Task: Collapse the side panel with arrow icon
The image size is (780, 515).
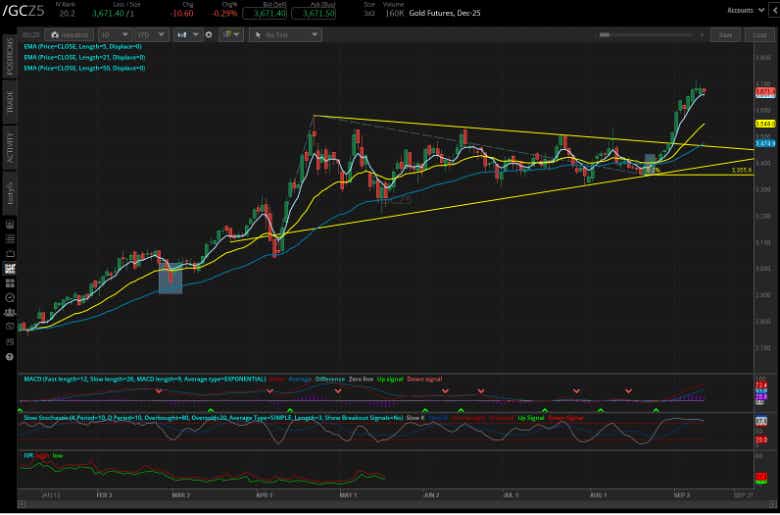Action: pos(774,10)
